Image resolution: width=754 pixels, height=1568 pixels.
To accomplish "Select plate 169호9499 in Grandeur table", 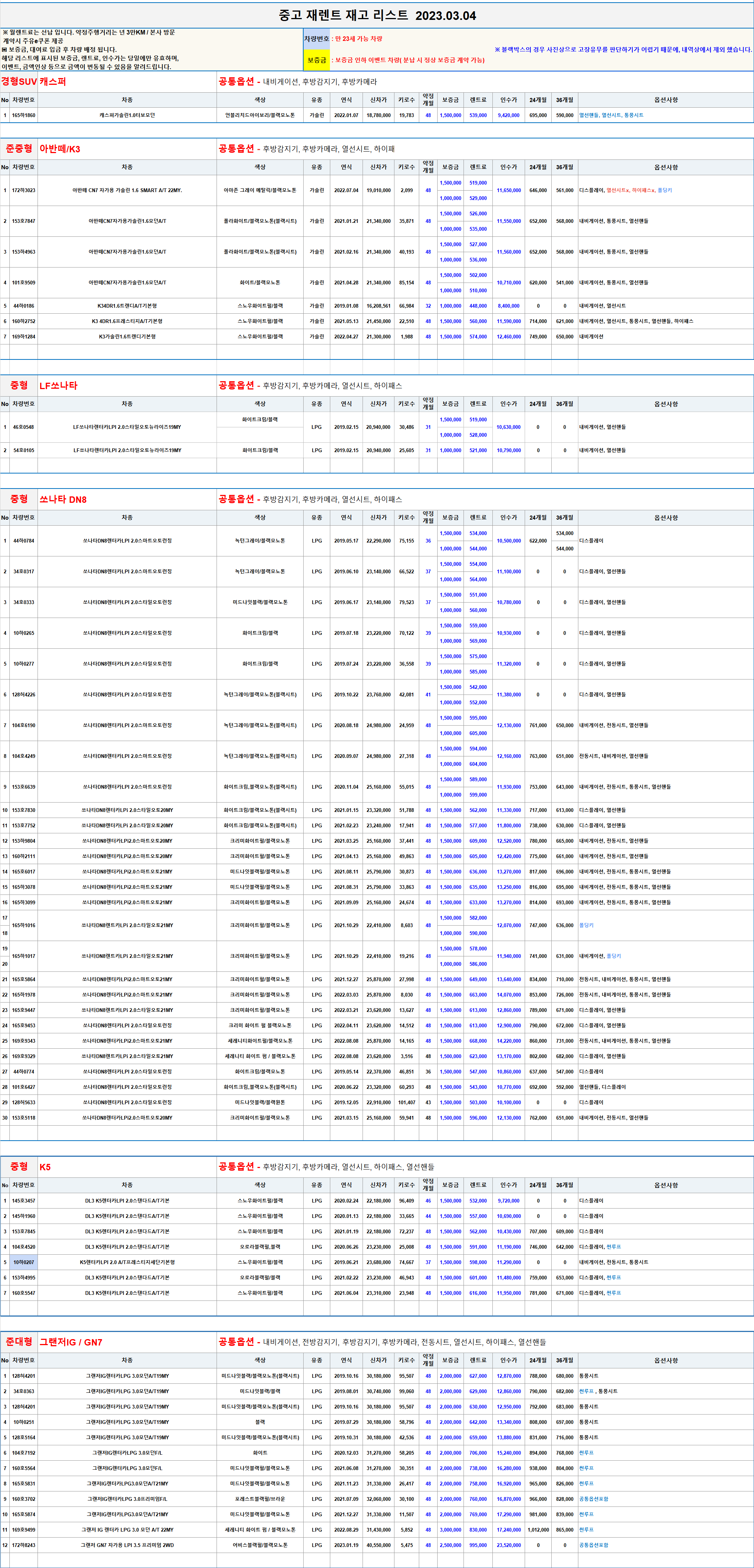I will 24,1530.
